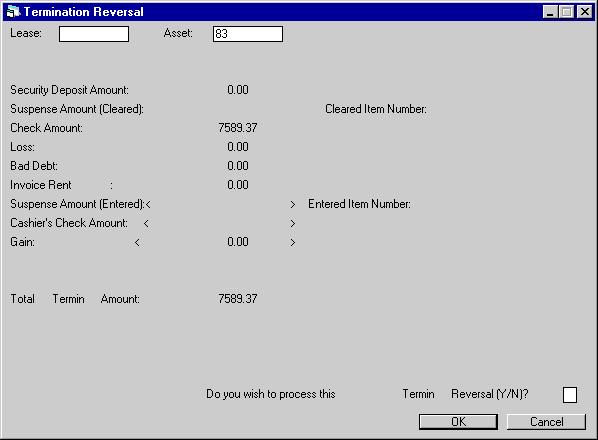Click the Invoice Rent value 0.00
The height and width of the screenshot is (440, 598).
tap(238, 185)
